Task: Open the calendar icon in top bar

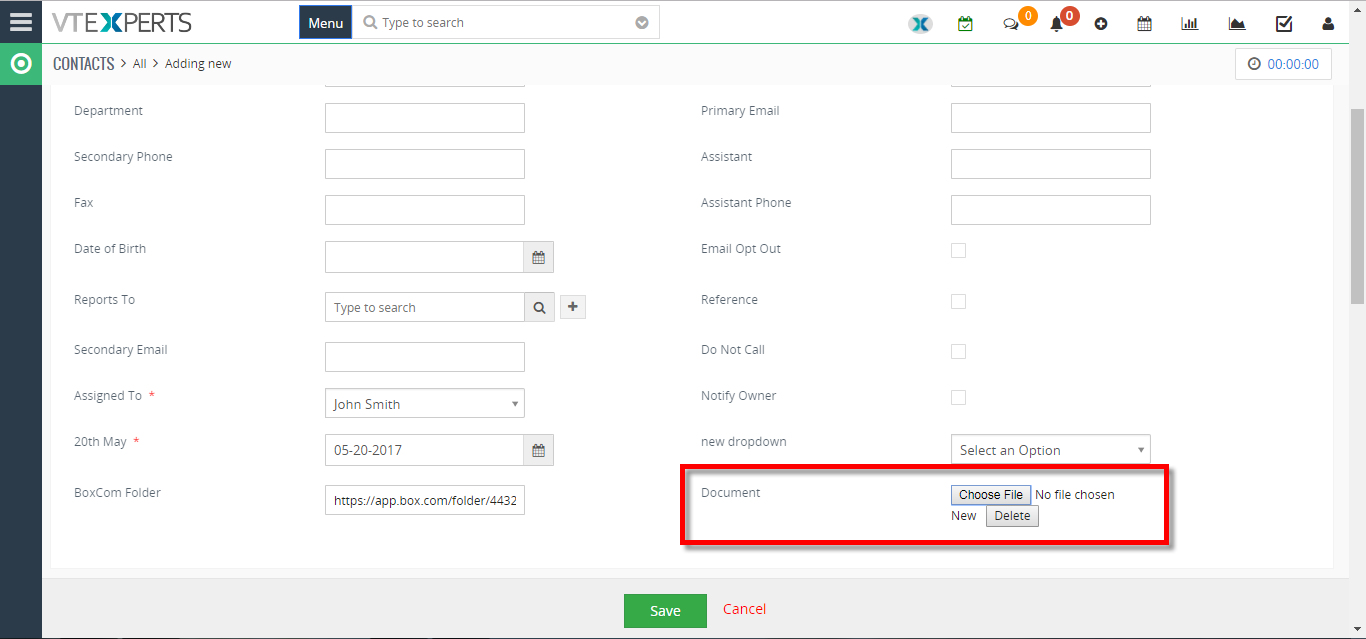Action: [x=1144, y=24]
